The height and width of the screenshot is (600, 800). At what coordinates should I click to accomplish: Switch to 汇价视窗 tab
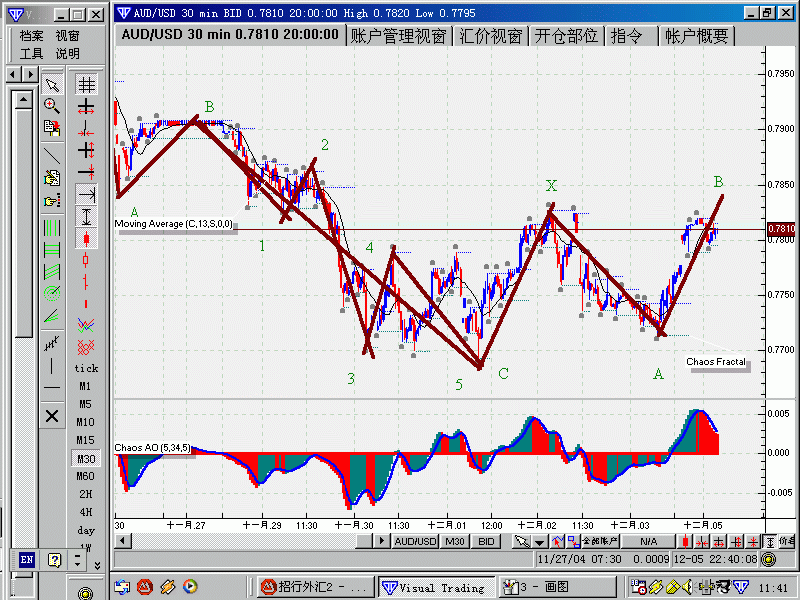tap(490, 36)
